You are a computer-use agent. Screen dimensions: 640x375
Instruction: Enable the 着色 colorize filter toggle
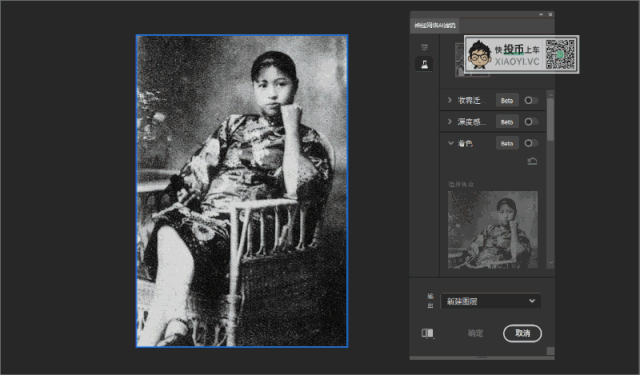point(531,143)
